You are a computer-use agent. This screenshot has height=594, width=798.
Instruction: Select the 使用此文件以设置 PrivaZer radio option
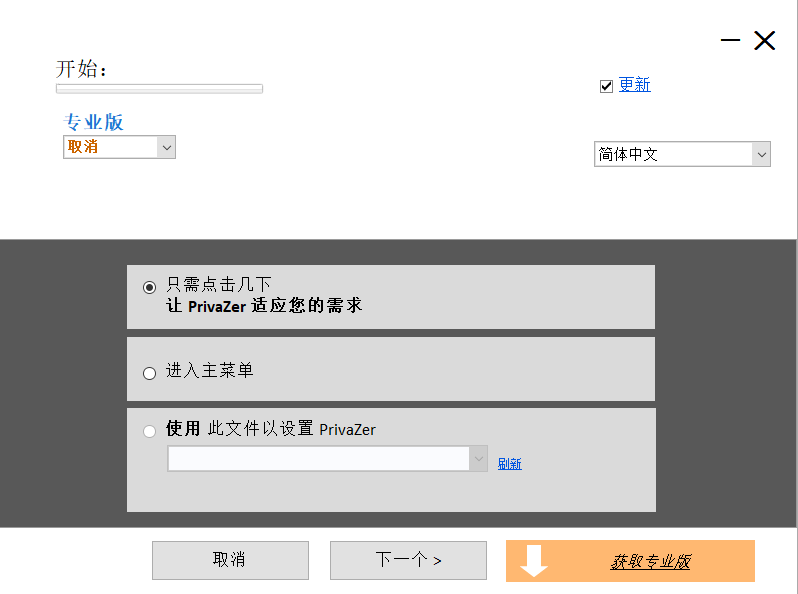149,432
